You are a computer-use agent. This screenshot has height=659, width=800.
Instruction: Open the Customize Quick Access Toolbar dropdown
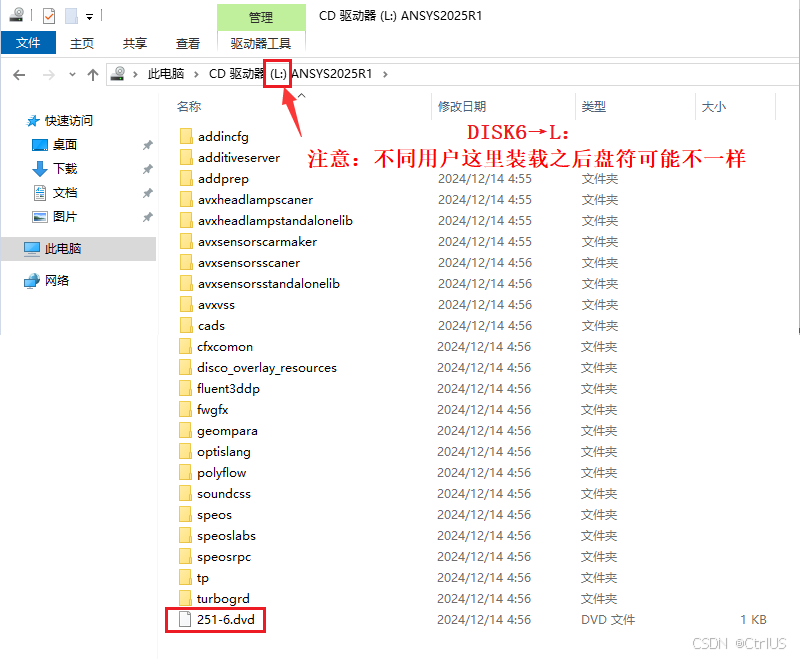(x=89, y=17)
